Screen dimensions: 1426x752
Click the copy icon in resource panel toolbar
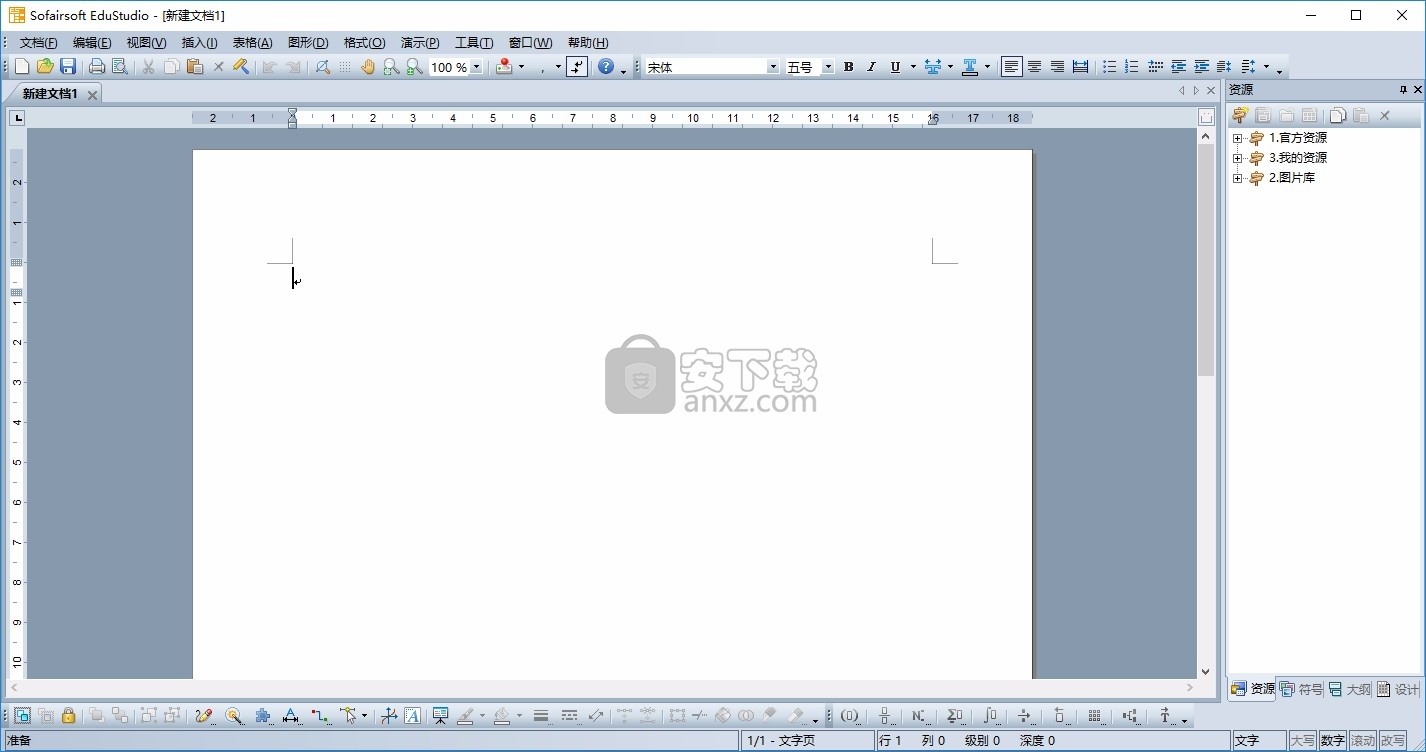[x=1338, y=116]
